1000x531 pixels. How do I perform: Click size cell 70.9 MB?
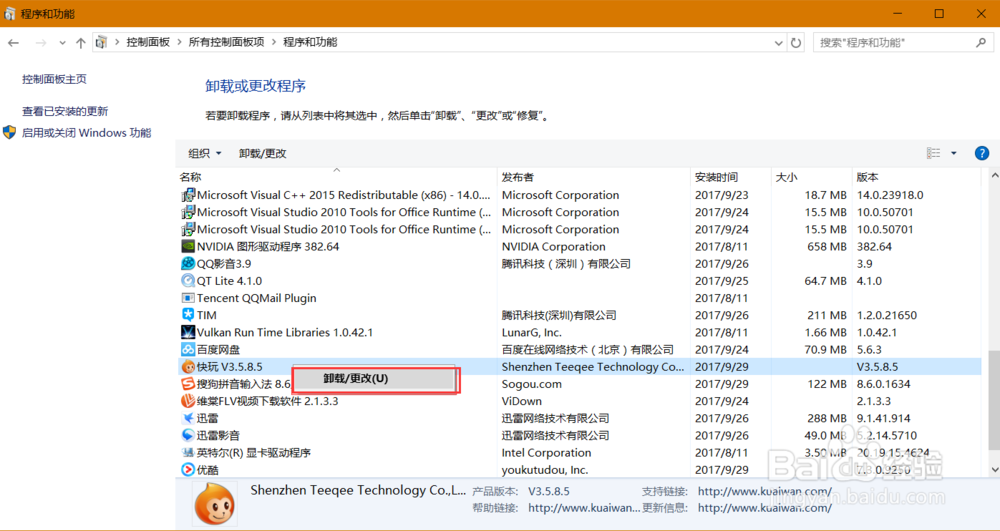[825, 350]
